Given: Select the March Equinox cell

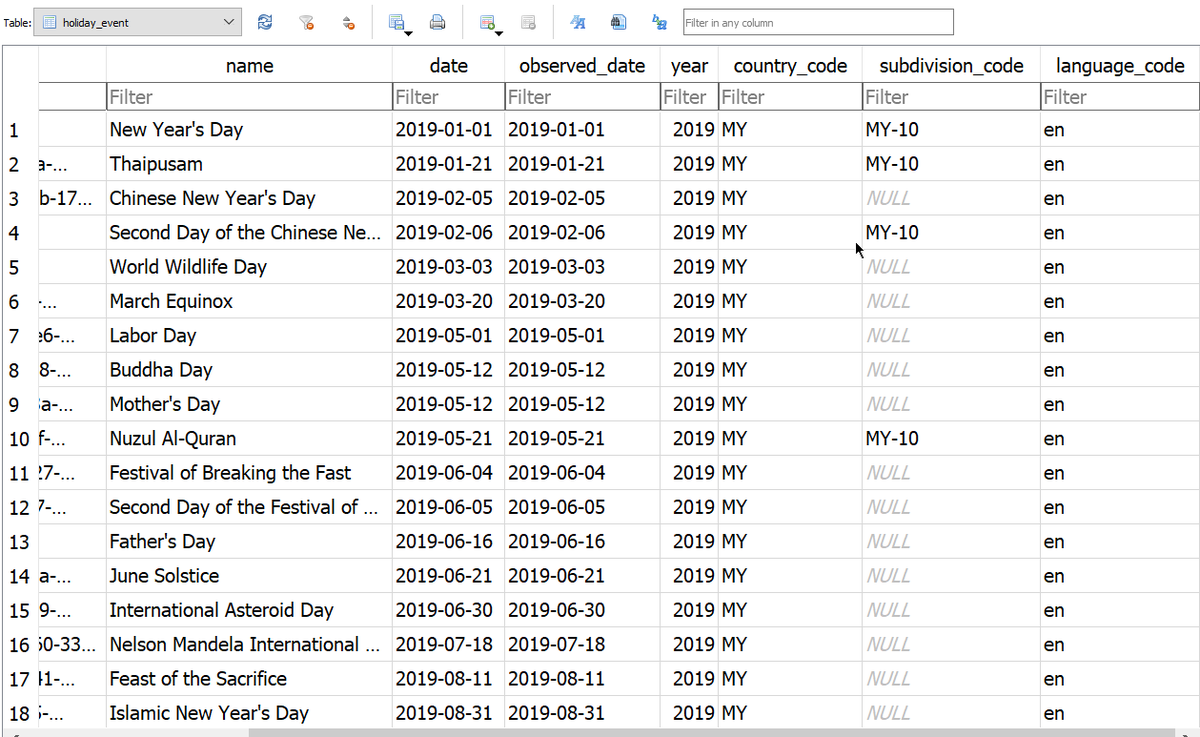Looking at the screenshot, I should pos(249,301).
